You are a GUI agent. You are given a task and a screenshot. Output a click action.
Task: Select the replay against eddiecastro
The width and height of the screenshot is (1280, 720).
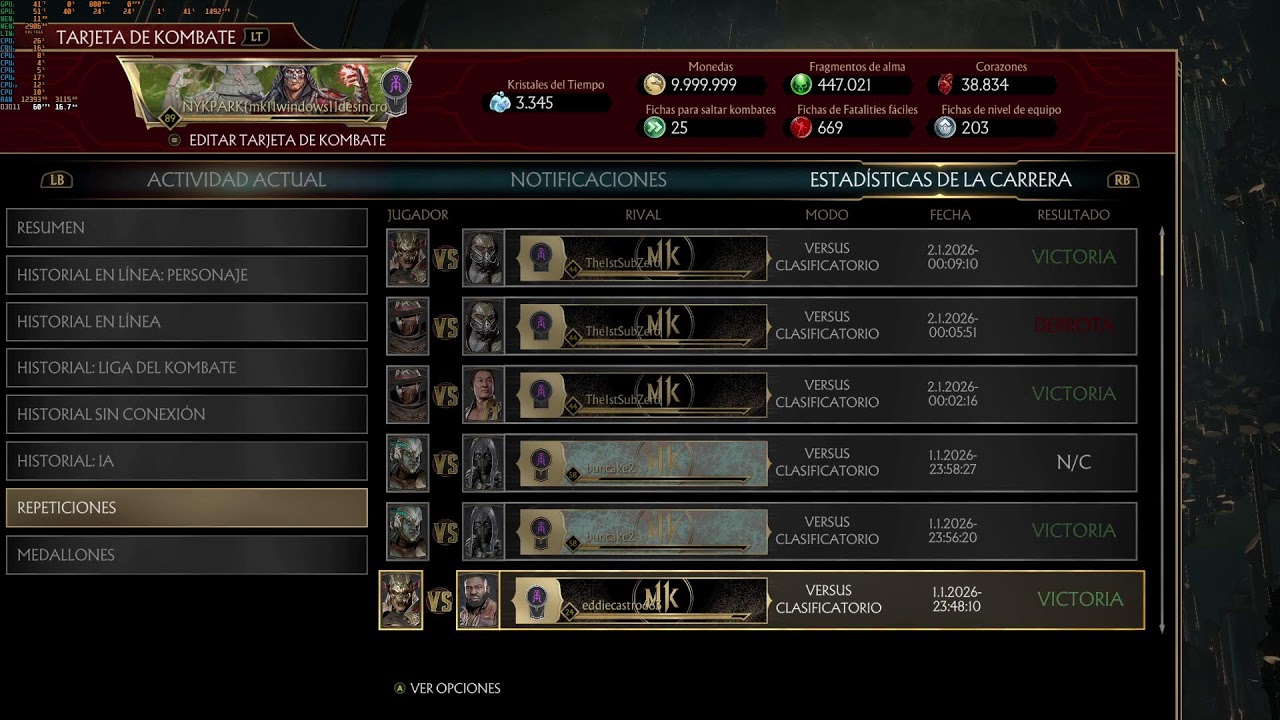coord(761,600)
